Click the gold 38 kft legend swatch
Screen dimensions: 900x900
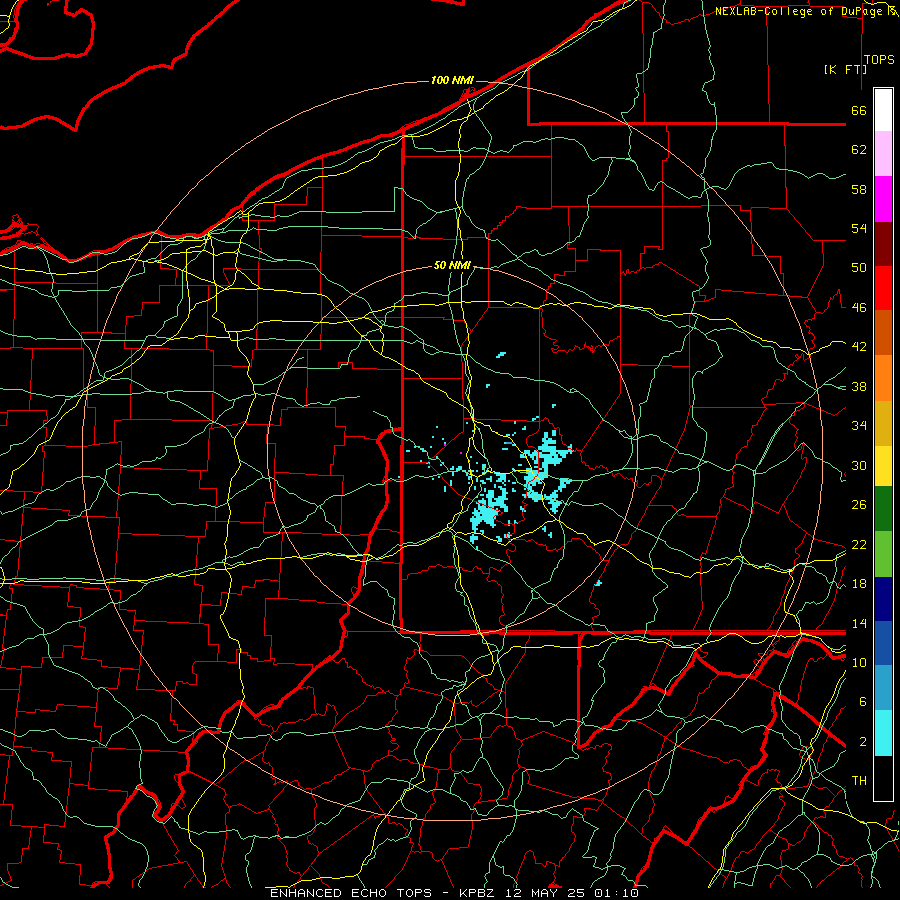point(883,423)
